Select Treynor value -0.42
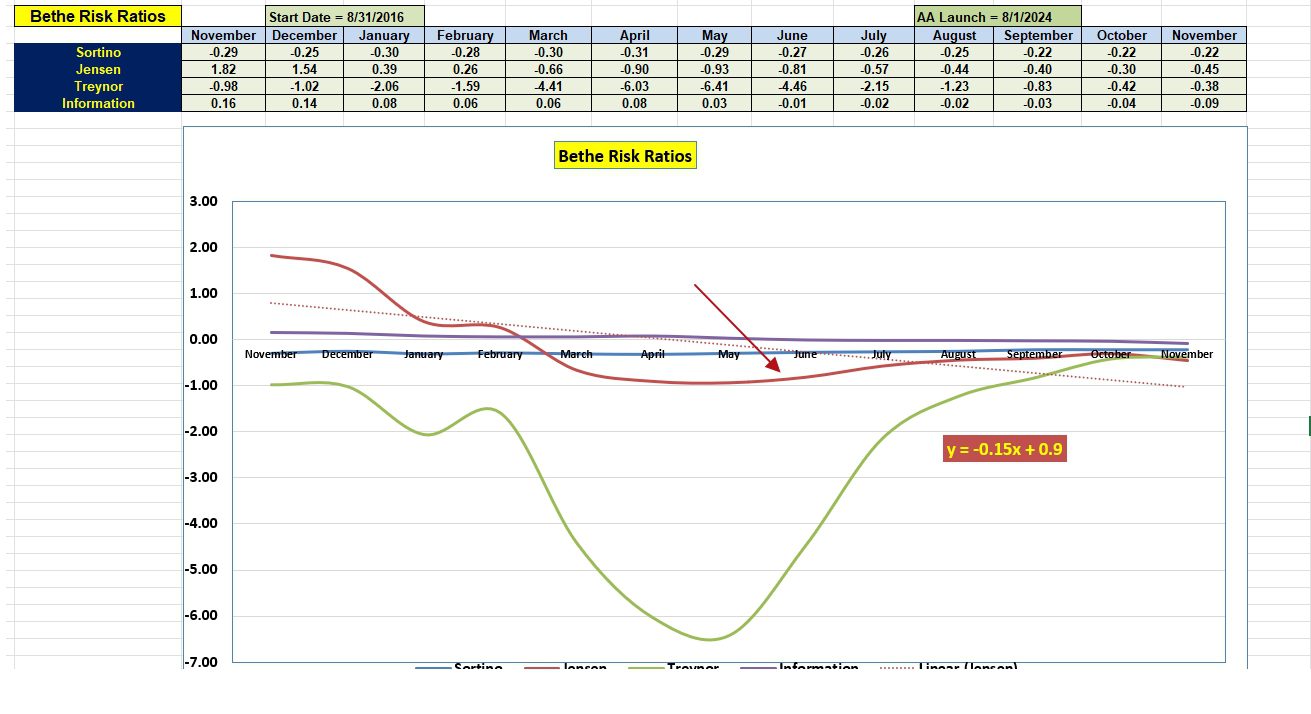 pos(1122,86)
